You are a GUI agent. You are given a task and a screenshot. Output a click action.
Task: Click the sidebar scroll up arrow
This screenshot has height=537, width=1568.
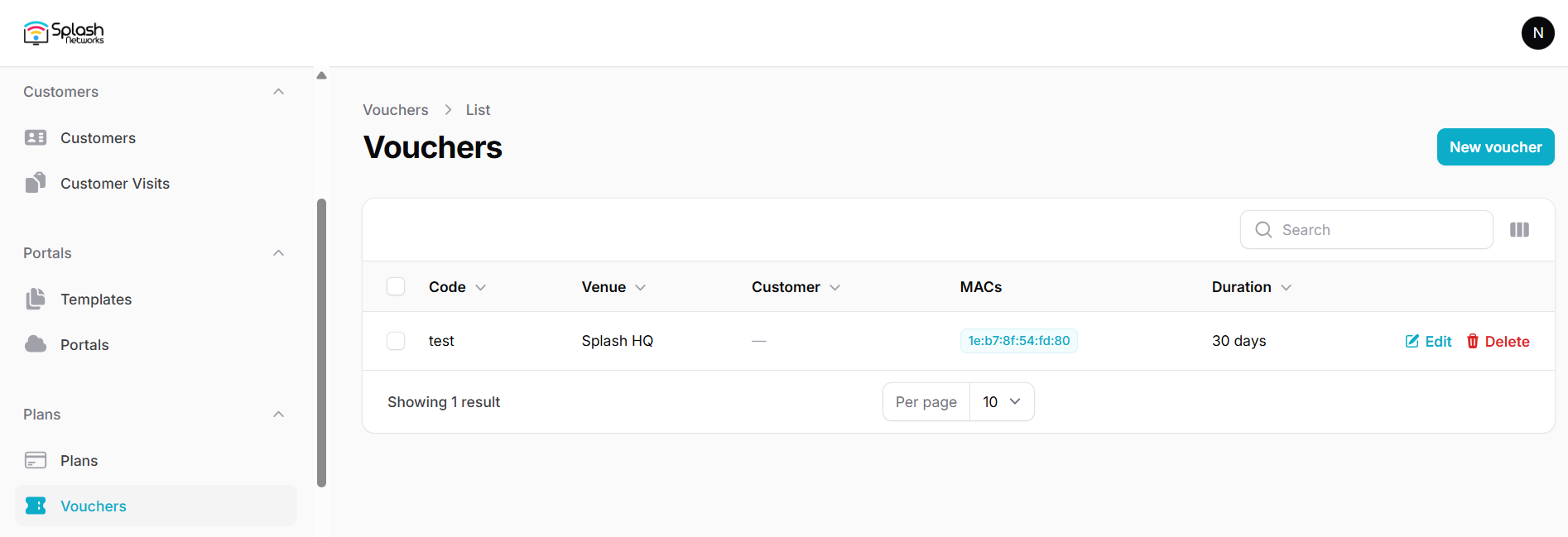click(x=321, y=75)
